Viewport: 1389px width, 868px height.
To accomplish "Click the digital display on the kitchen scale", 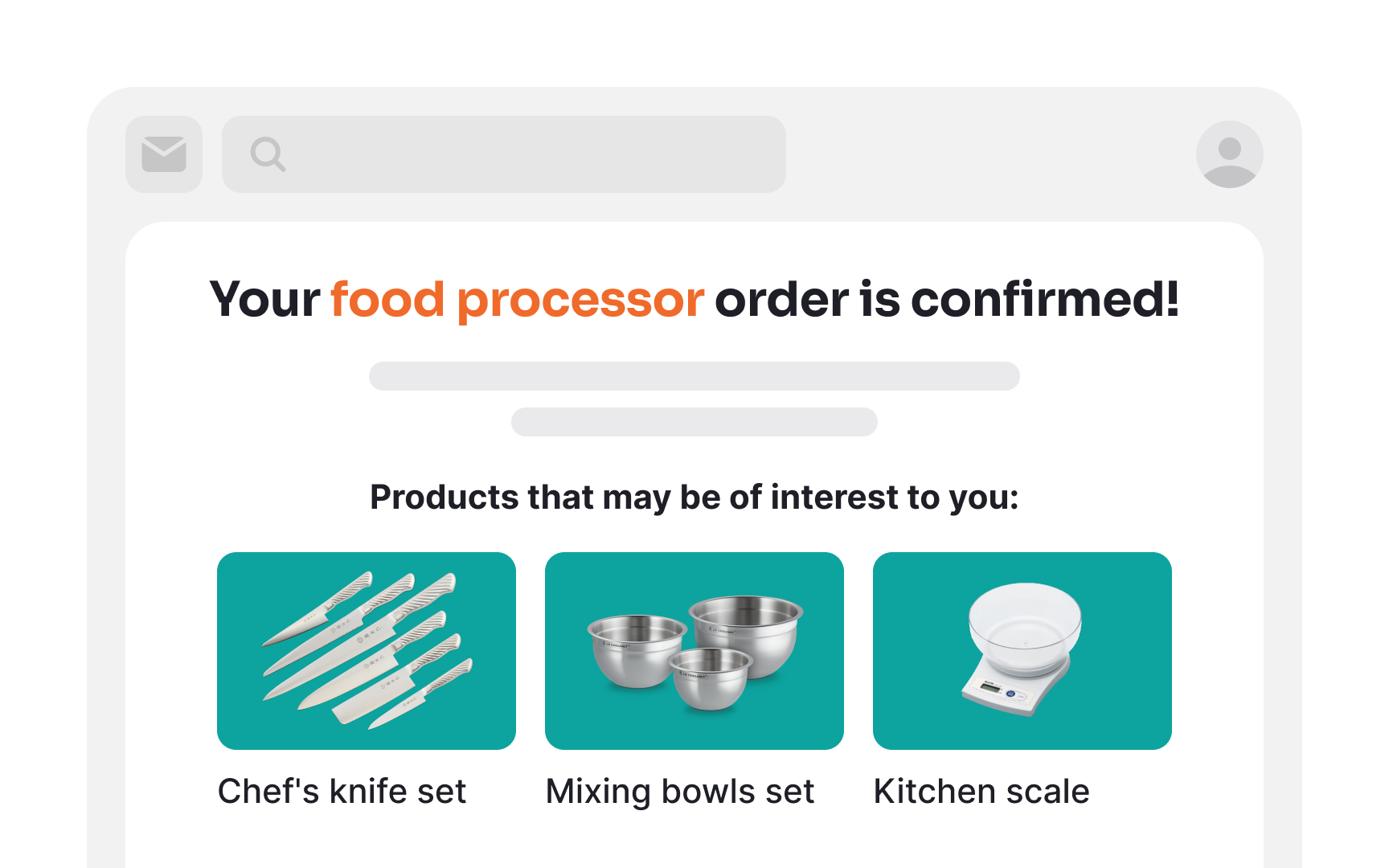I will point(990,687).
